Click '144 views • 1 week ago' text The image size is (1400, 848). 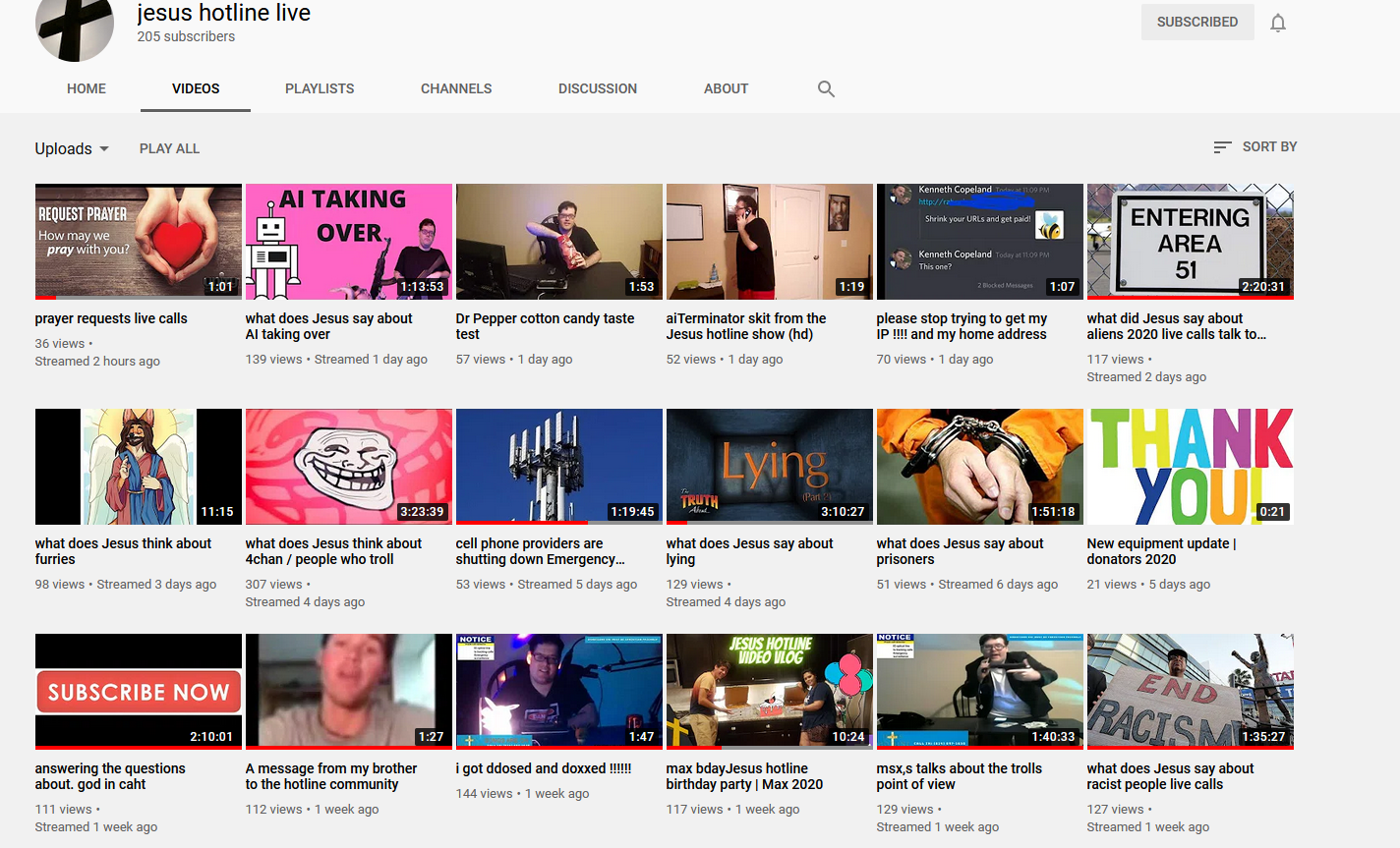coord(523,794)
